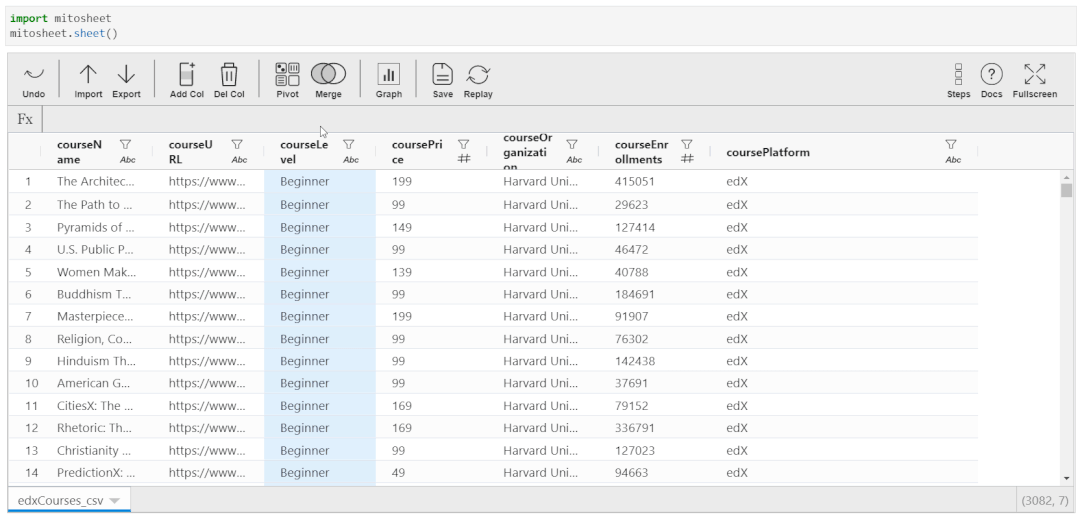Viewport: 1080px width, 519px height.
Task: Select enrollments cell '184691'
Action: pos(654,294)
